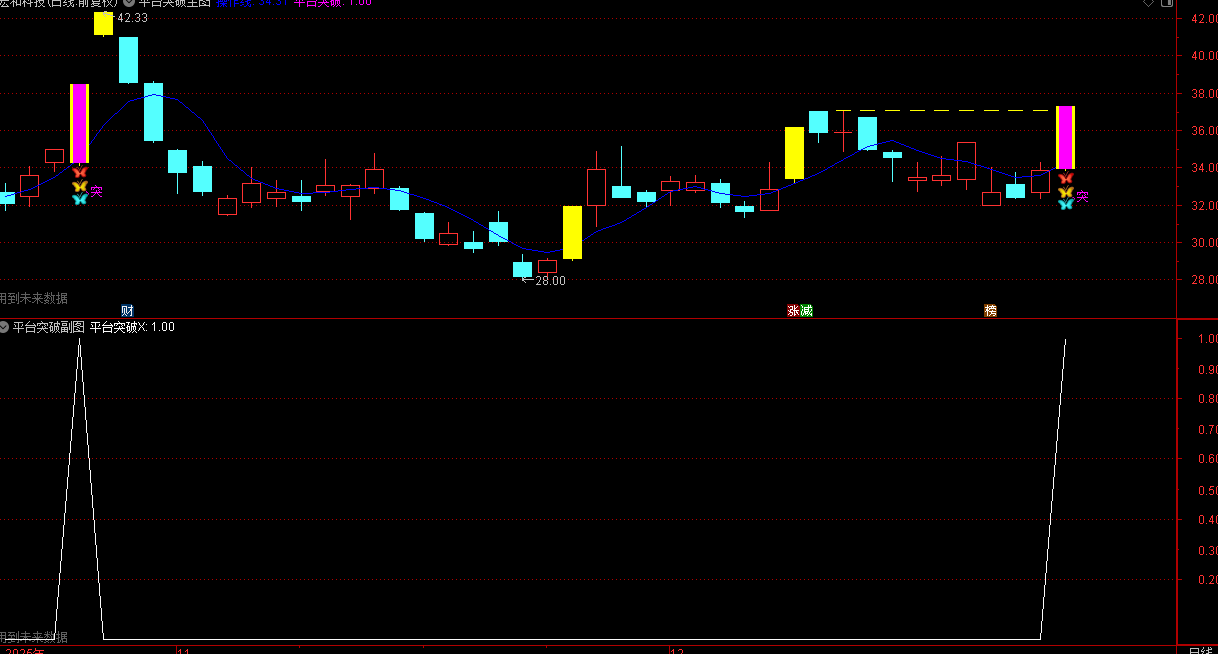This screenshot has width=1218, height=654.
Task: Click the 突 label beside the left butterflies
Action: click(96, 191)
